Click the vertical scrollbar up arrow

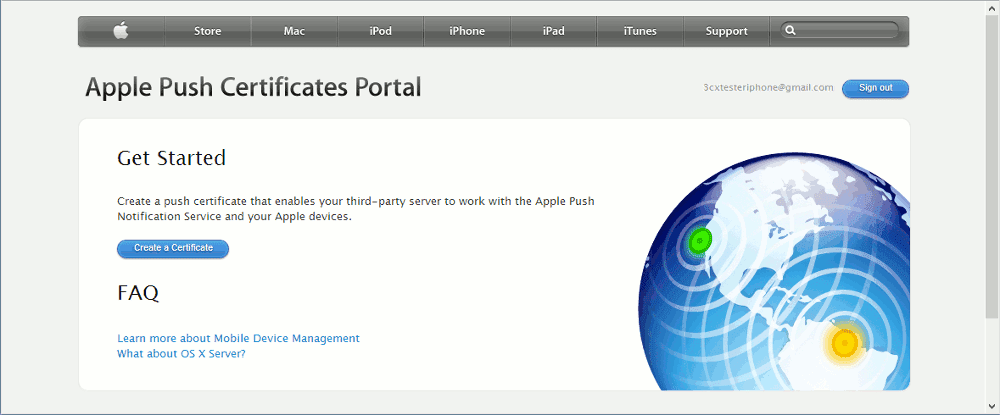(993, 9)
